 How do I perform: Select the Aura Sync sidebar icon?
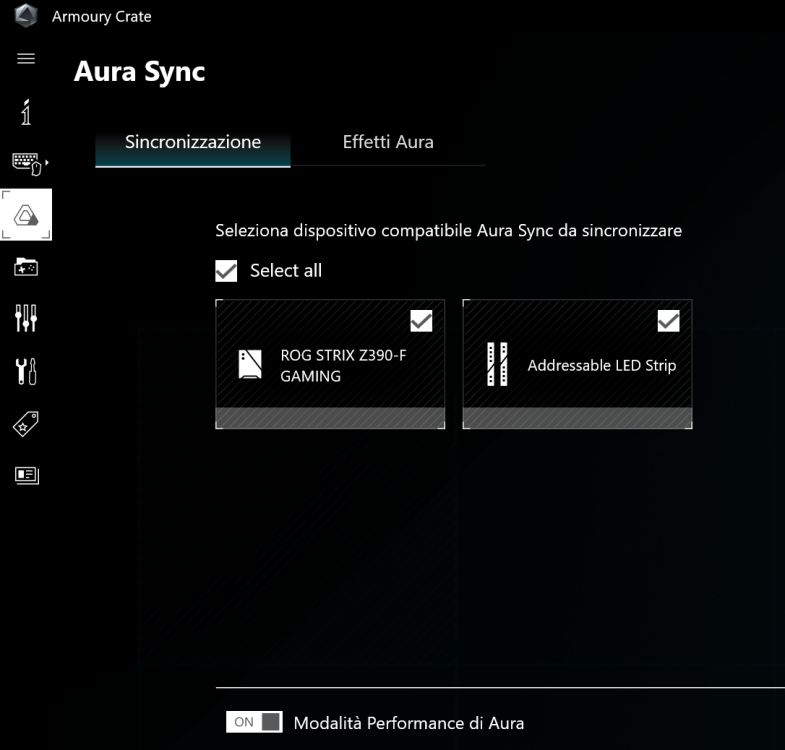pos(26,215)
